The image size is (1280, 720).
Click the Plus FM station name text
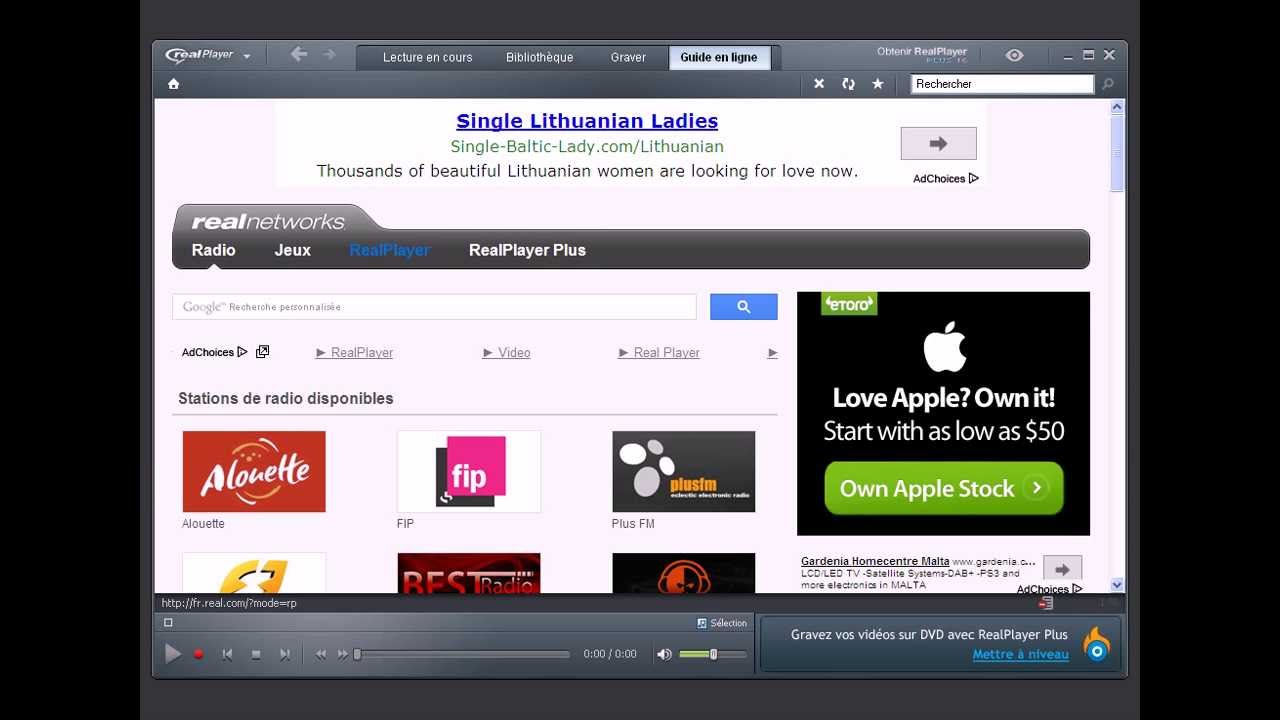click(633, 524)
